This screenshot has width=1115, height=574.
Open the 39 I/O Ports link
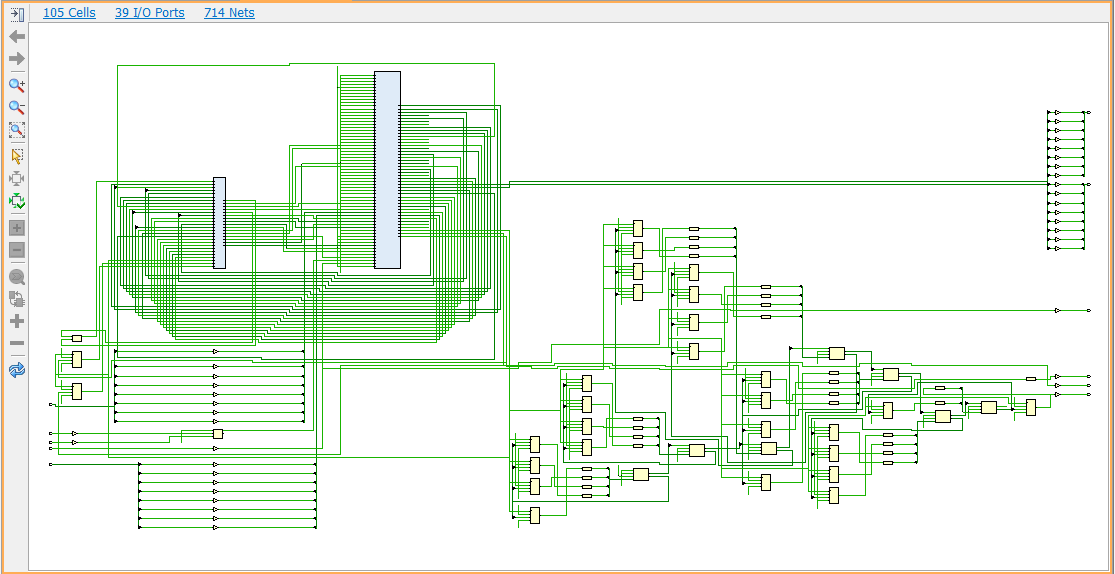tap(150, 13)
